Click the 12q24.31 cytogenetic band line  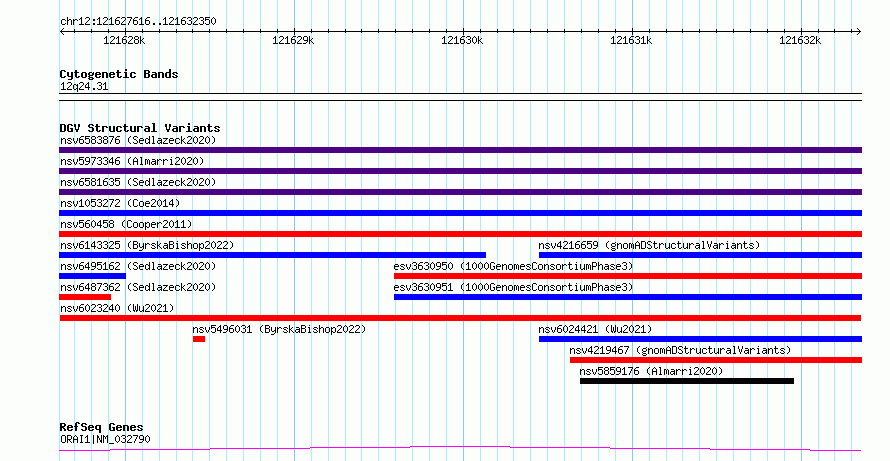(x=460, y=97)
